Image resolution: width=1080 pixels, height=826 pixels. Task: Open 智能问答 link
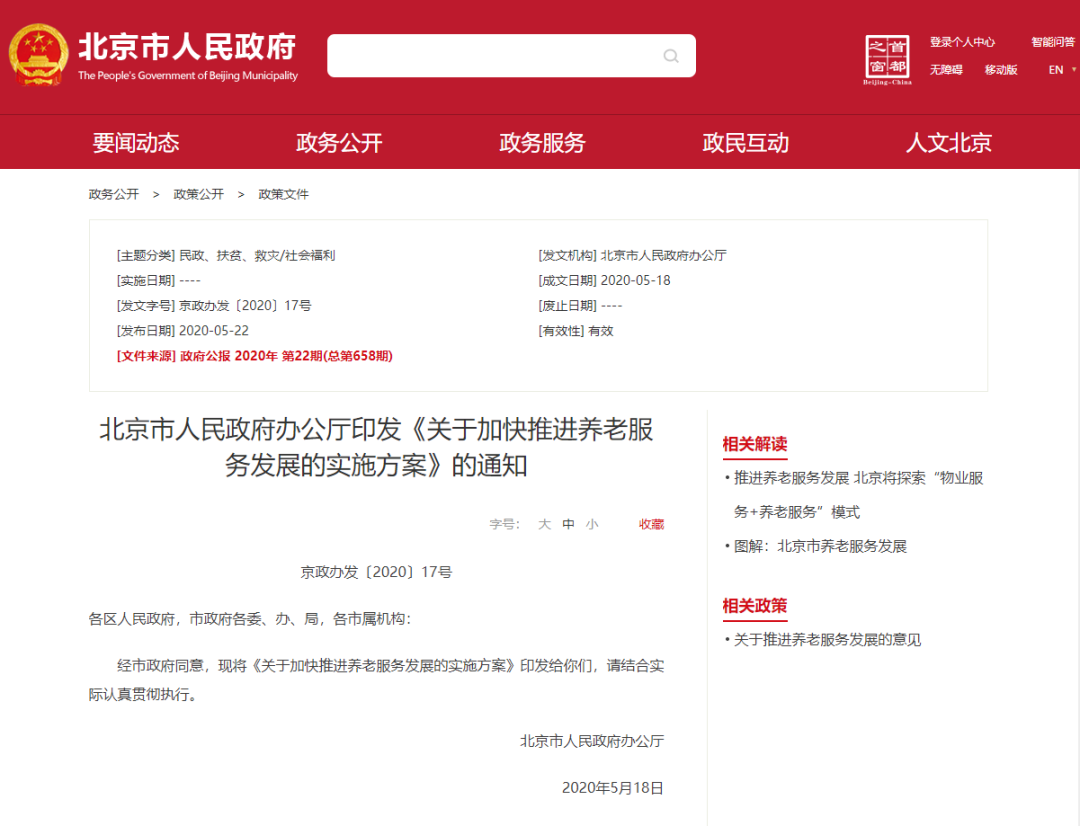pyautogui.click(x=1053, y=42)
